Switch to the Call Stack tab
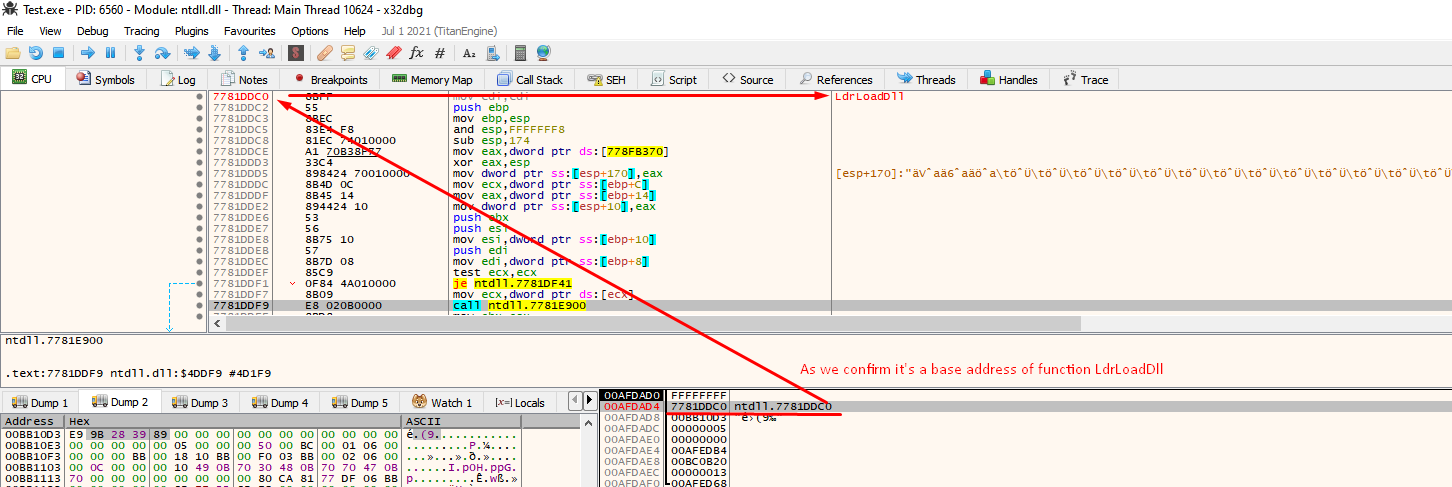The height and width of the screenshot is (487, 1452). pyautogui.click(x=529, y=79)
